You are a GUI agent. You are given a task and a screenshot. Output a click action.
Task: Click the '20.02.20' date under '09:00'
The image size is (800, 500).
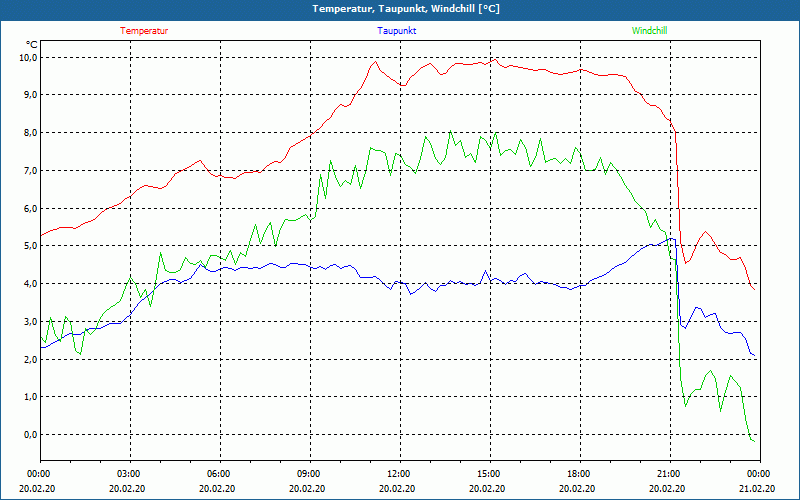pyautogui.click(x=307, y=488)
